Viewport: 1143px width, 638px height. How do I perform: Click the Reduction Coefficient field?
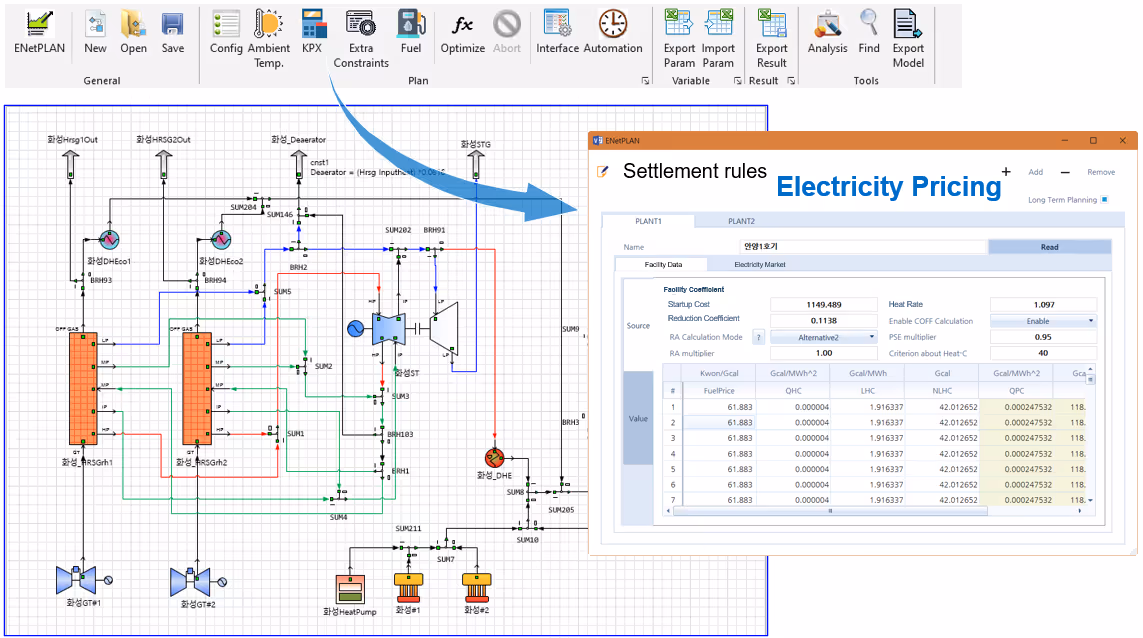click(x=824, y=321)
